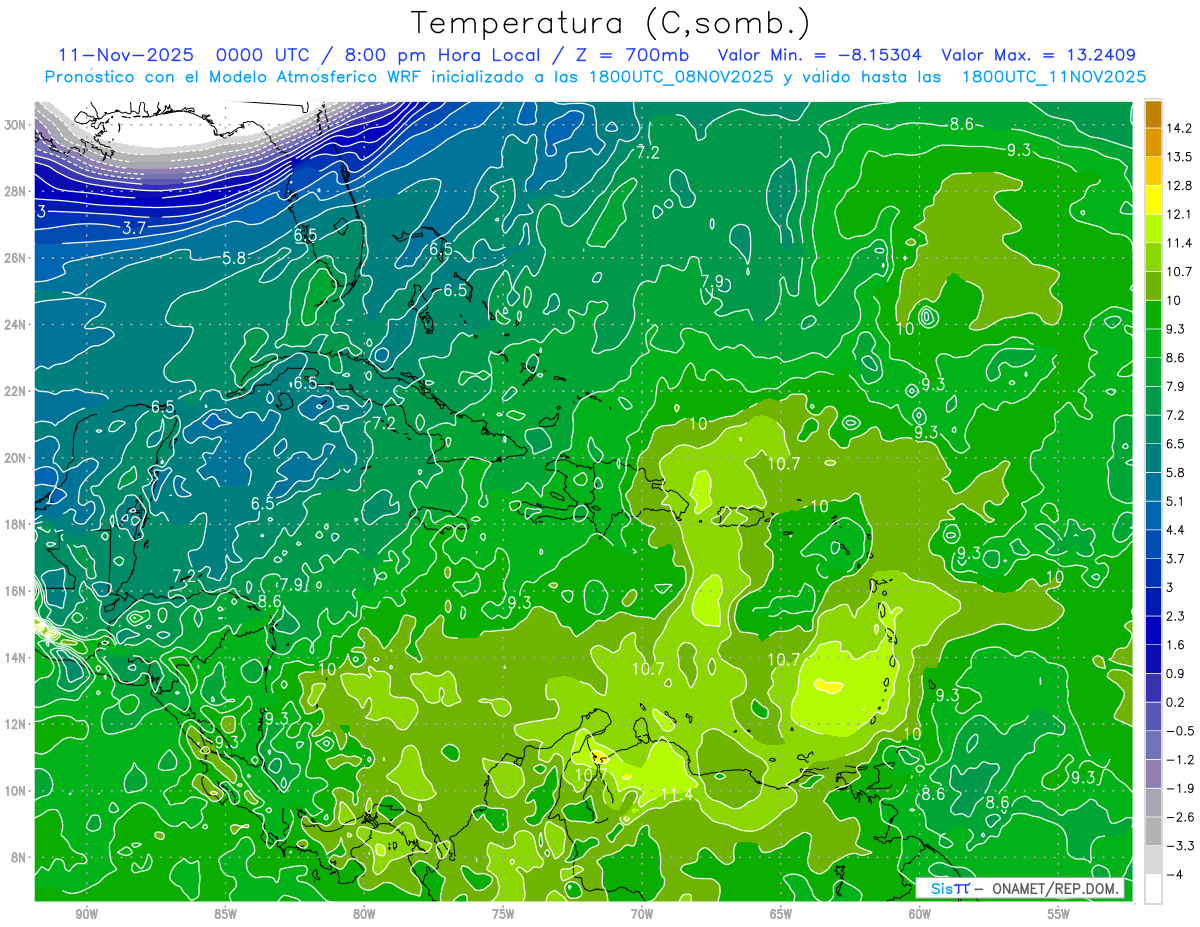Viewport: 1200px width, 927px height.
Task: Click the "70W" longitude axis label
Action: [642, 915]
